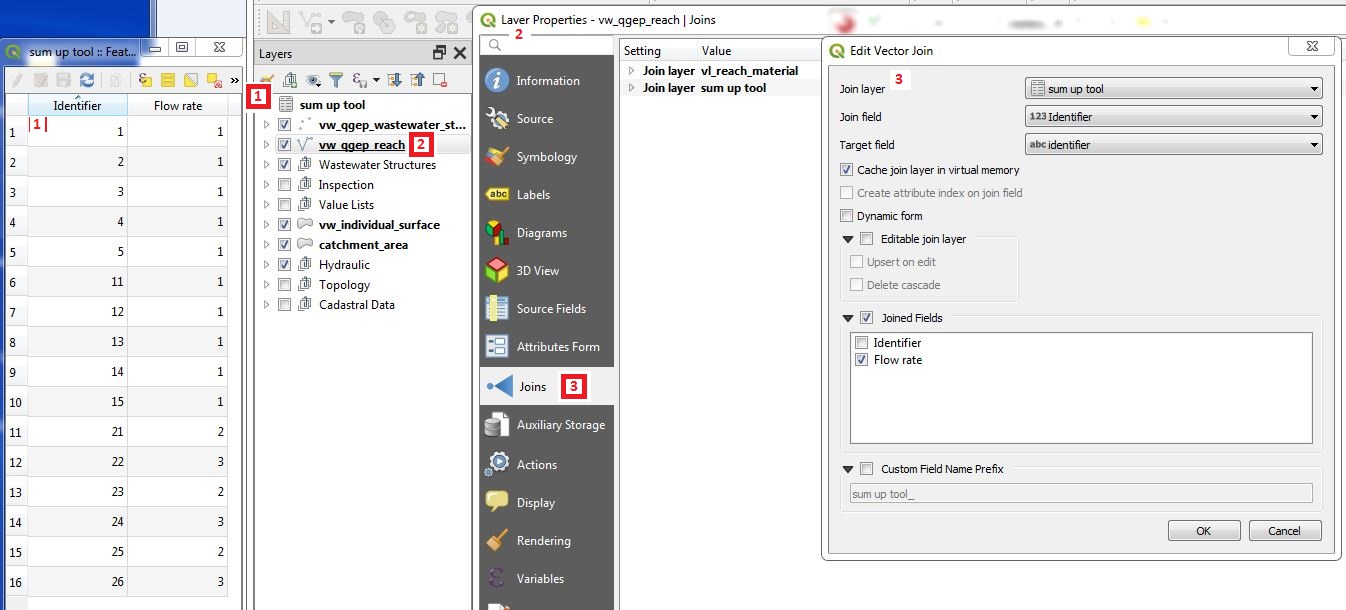Collapse Custom Field Name Prefix group triangle

[x=848, y=469]
